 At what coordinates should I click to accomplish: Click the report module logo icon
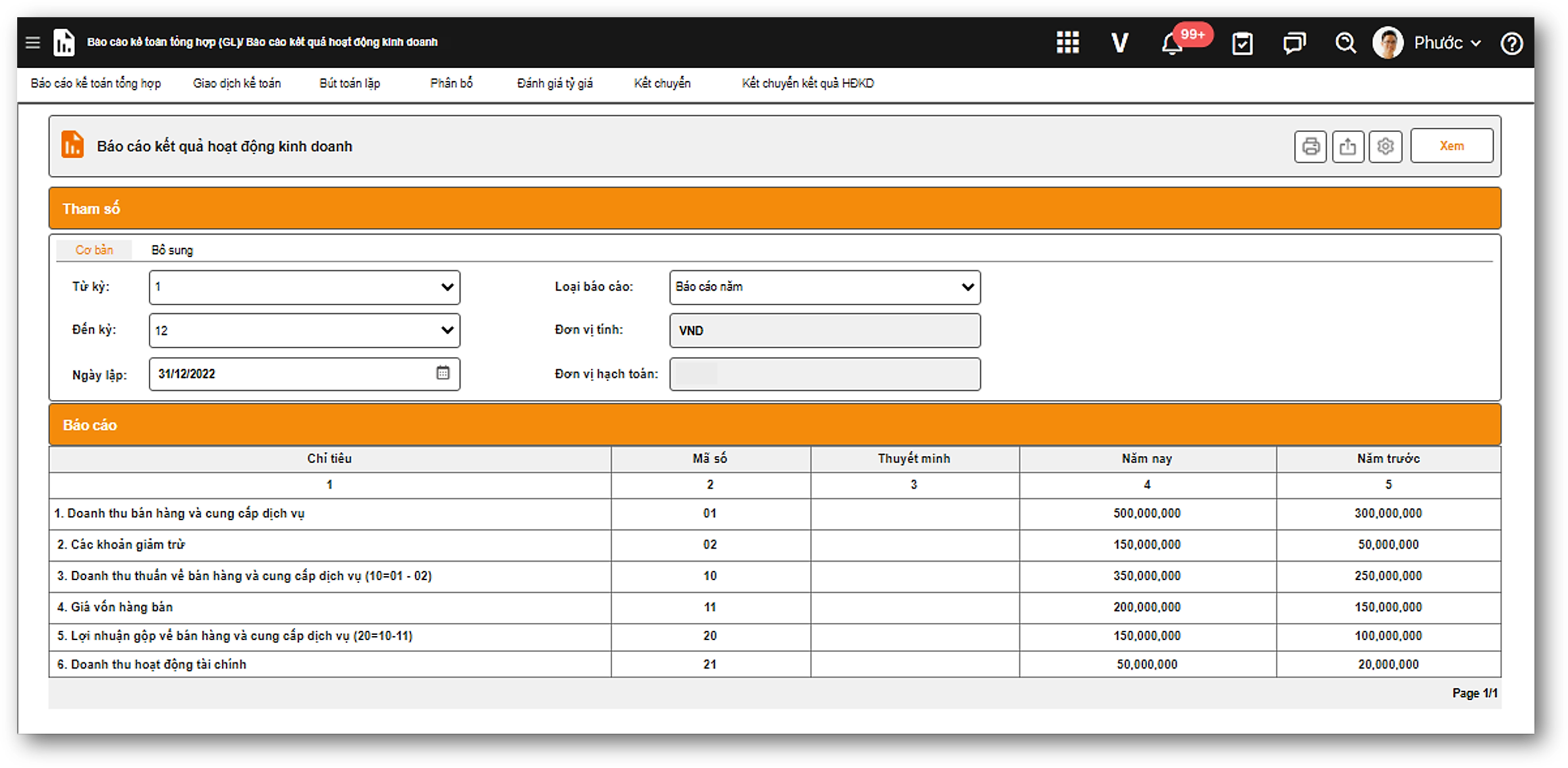(64, 43)
